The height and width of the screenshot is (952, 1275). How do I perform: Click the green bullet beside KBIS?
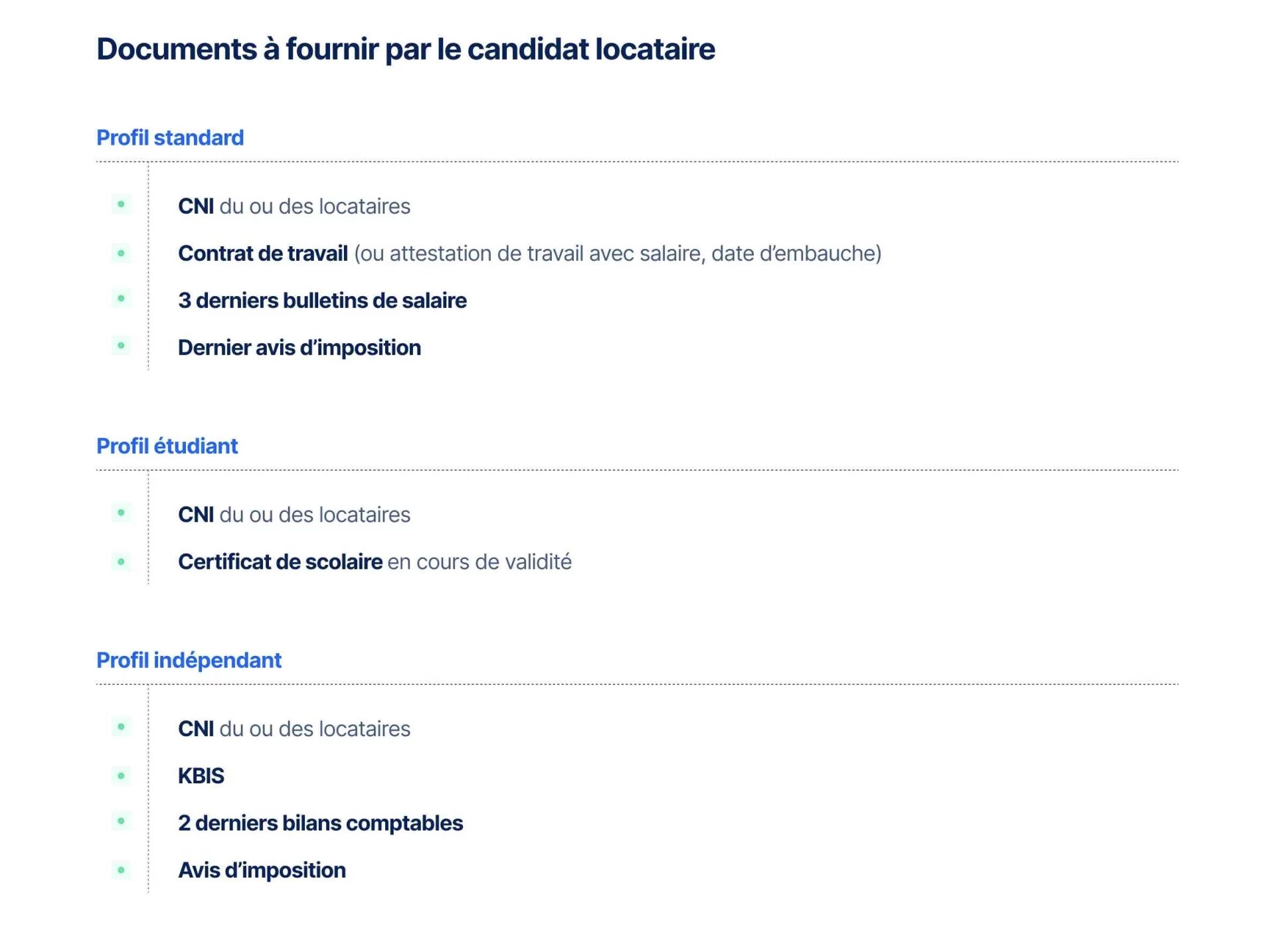point(121,775)
